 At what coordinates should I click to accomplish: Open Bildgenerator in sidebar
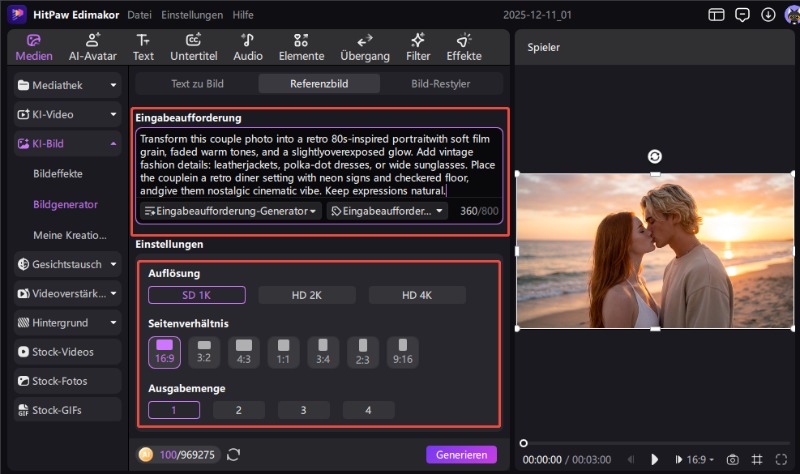pyautogui.click(x=65, y=204)
